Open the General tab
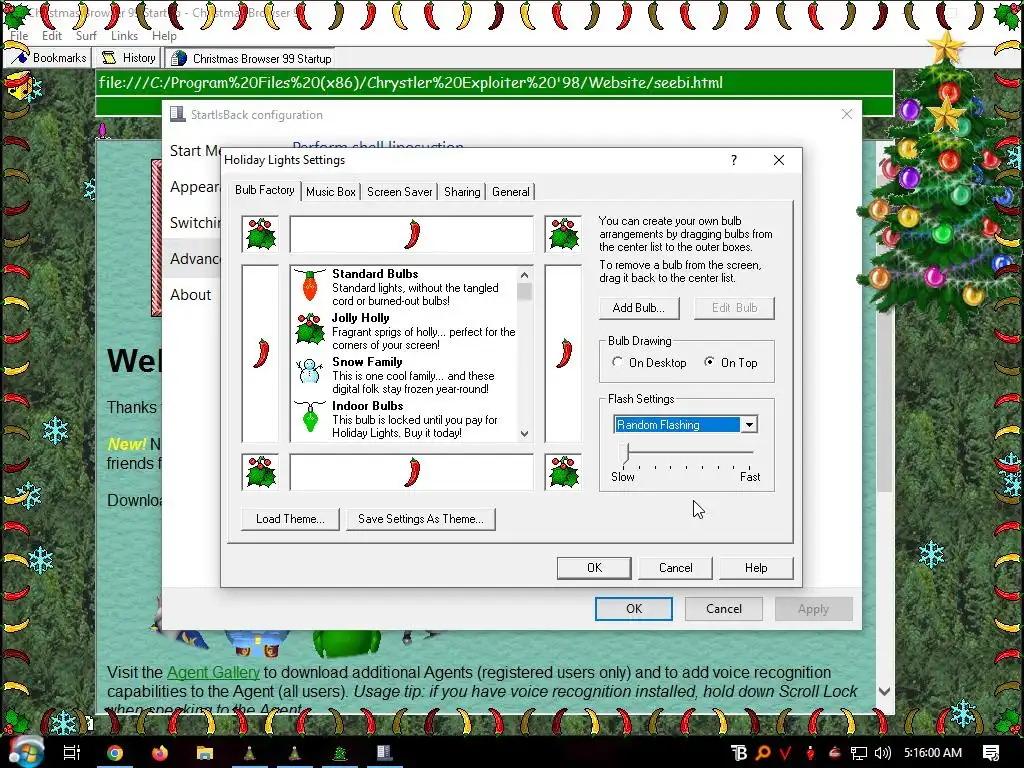 point(511,192)
